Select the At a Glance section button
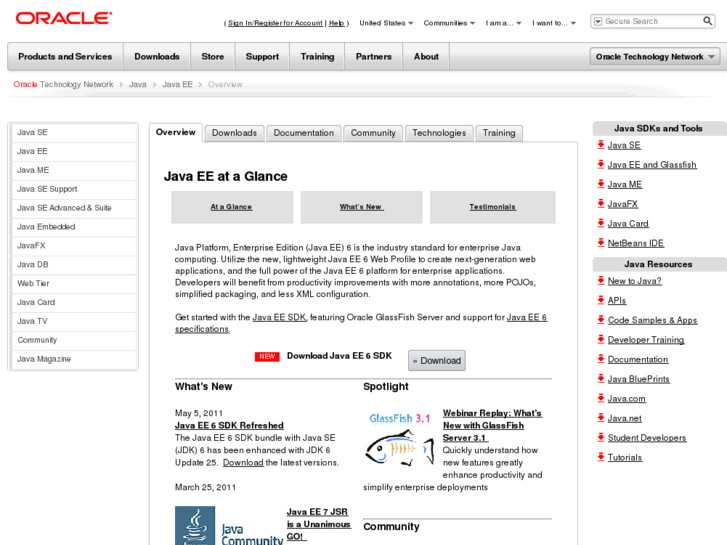 coord(232,207)
